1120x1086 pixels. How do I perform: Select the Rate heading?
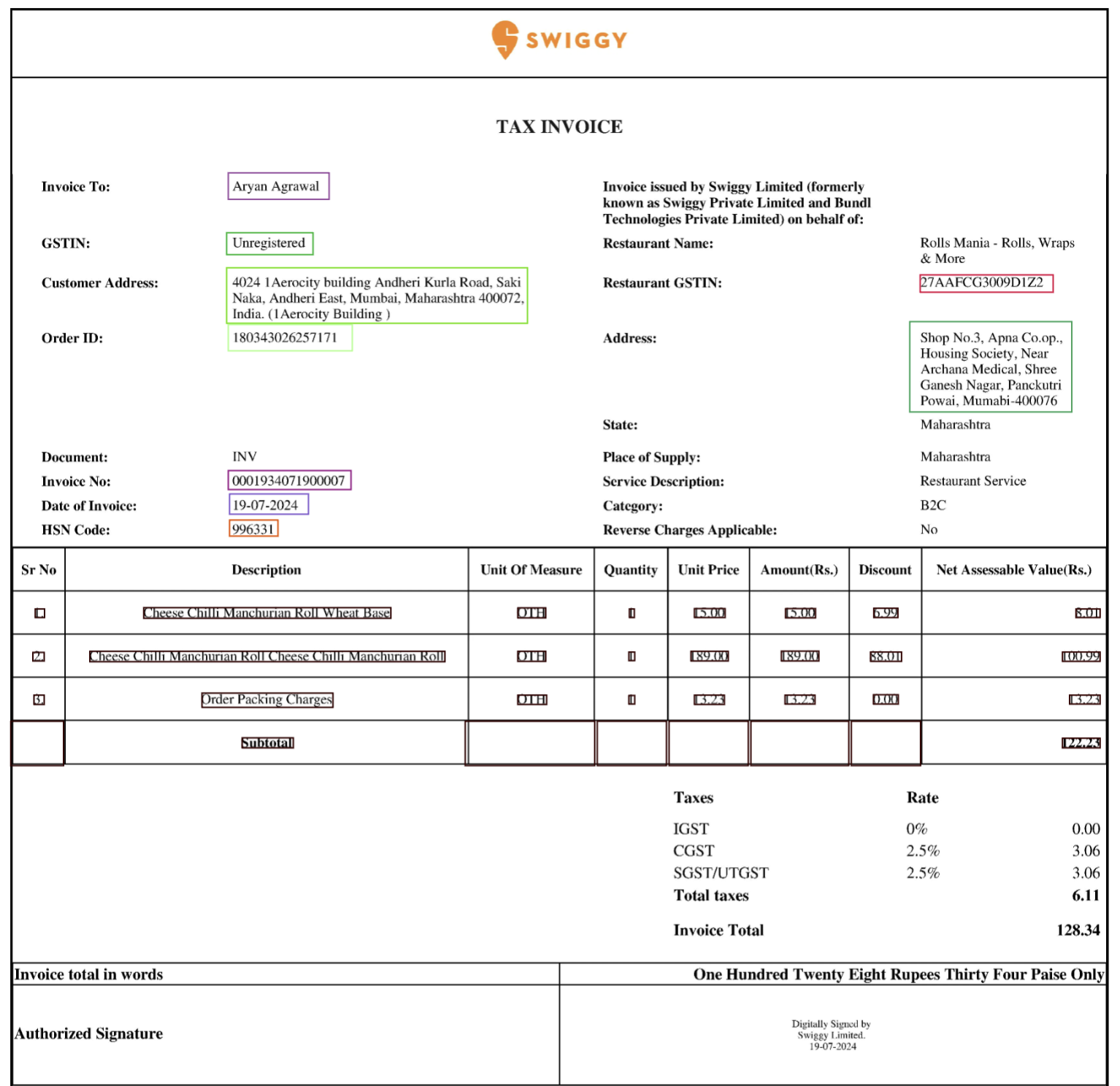coord(922,798)
